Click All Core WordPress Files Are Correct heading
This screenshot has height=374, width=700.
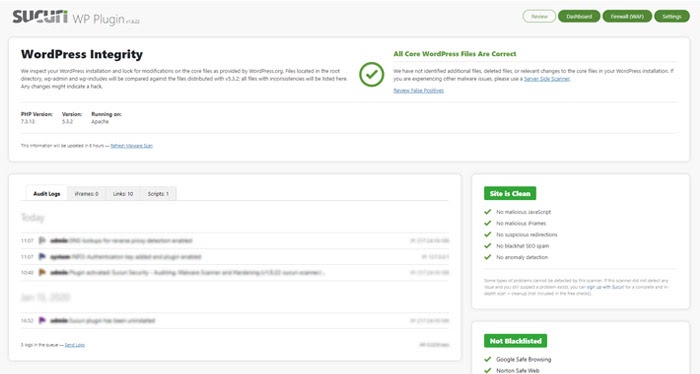(x=454, y=54)
